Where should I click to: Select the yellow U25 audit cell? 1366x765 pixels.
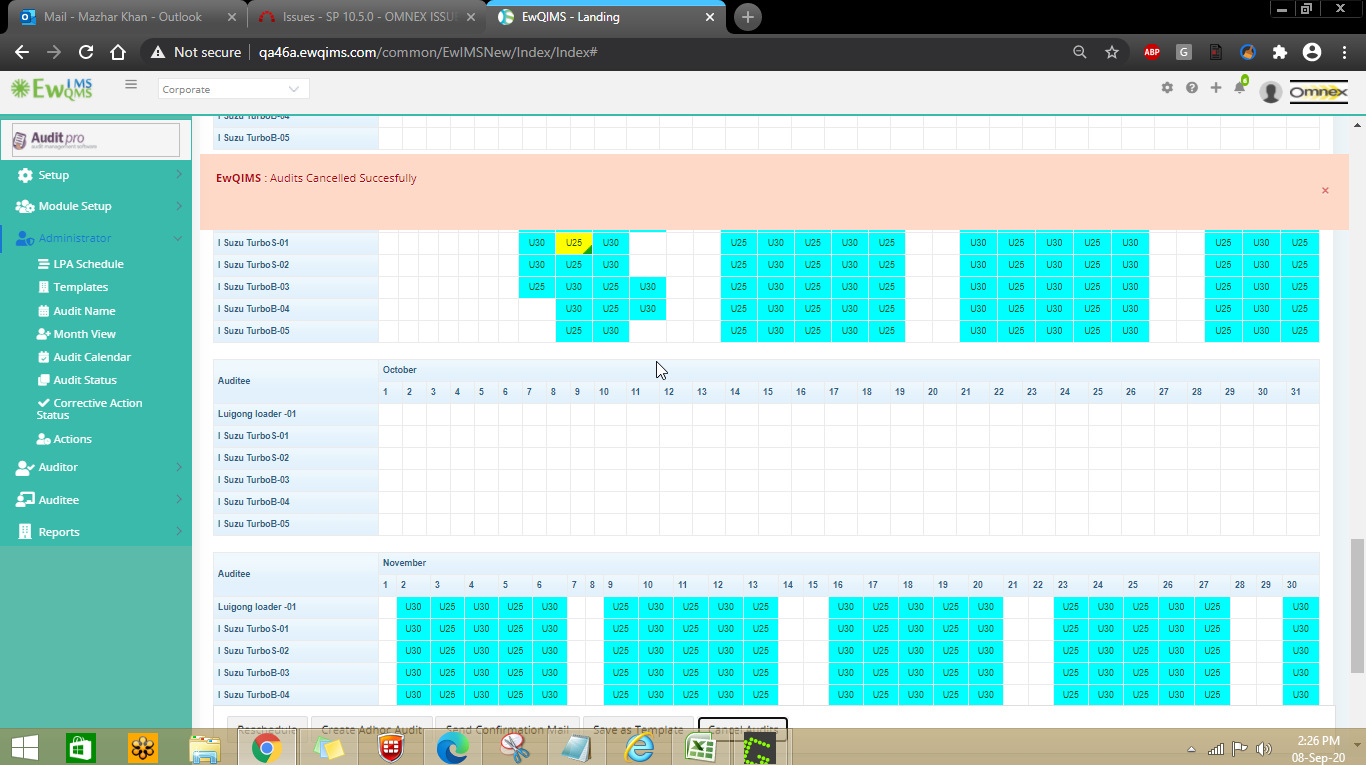(574, 243)
